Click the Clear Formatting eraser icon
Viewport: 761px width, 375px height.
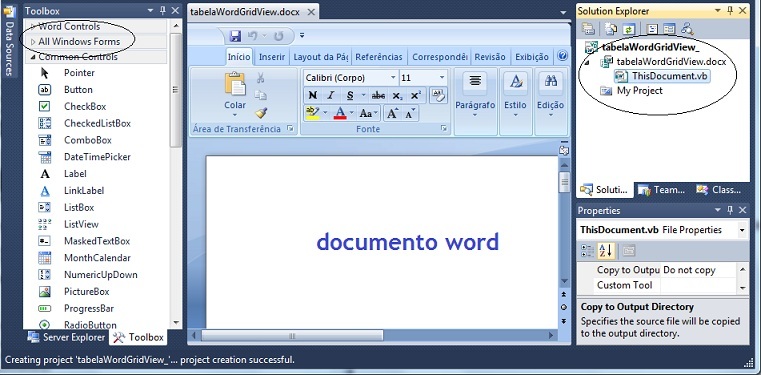438,95
